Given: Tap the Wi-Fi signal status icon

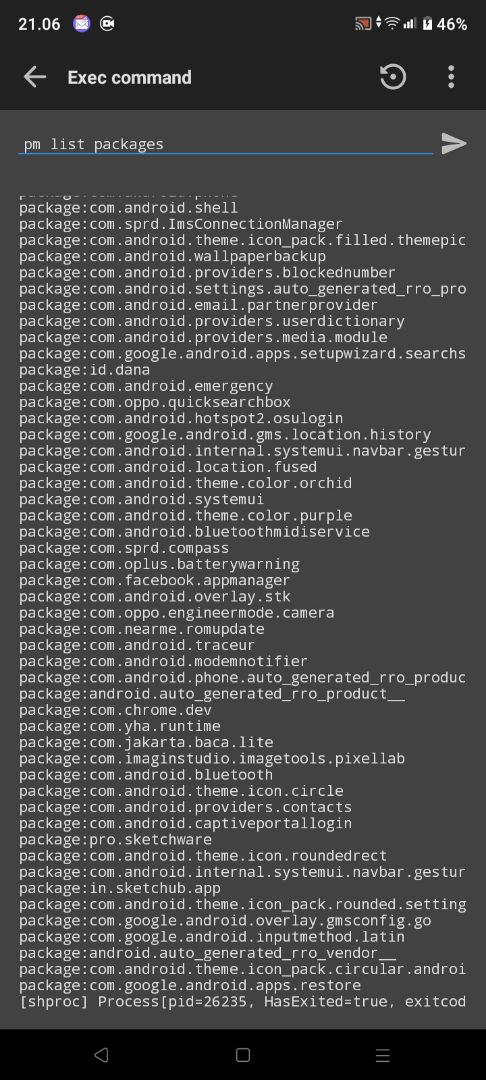Looking at the screenshot, I should (392, 24).
